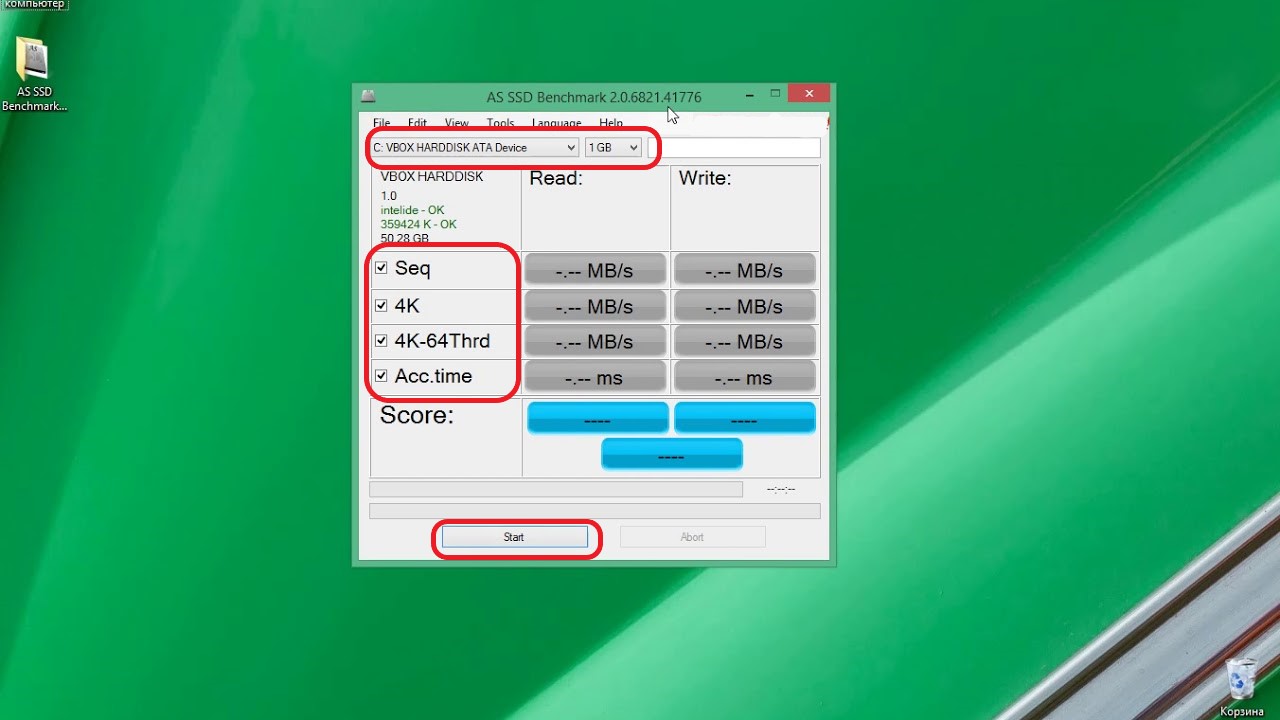Click the elapsed time counter readout
This screenshot has height=720, width=1280.
780,489
